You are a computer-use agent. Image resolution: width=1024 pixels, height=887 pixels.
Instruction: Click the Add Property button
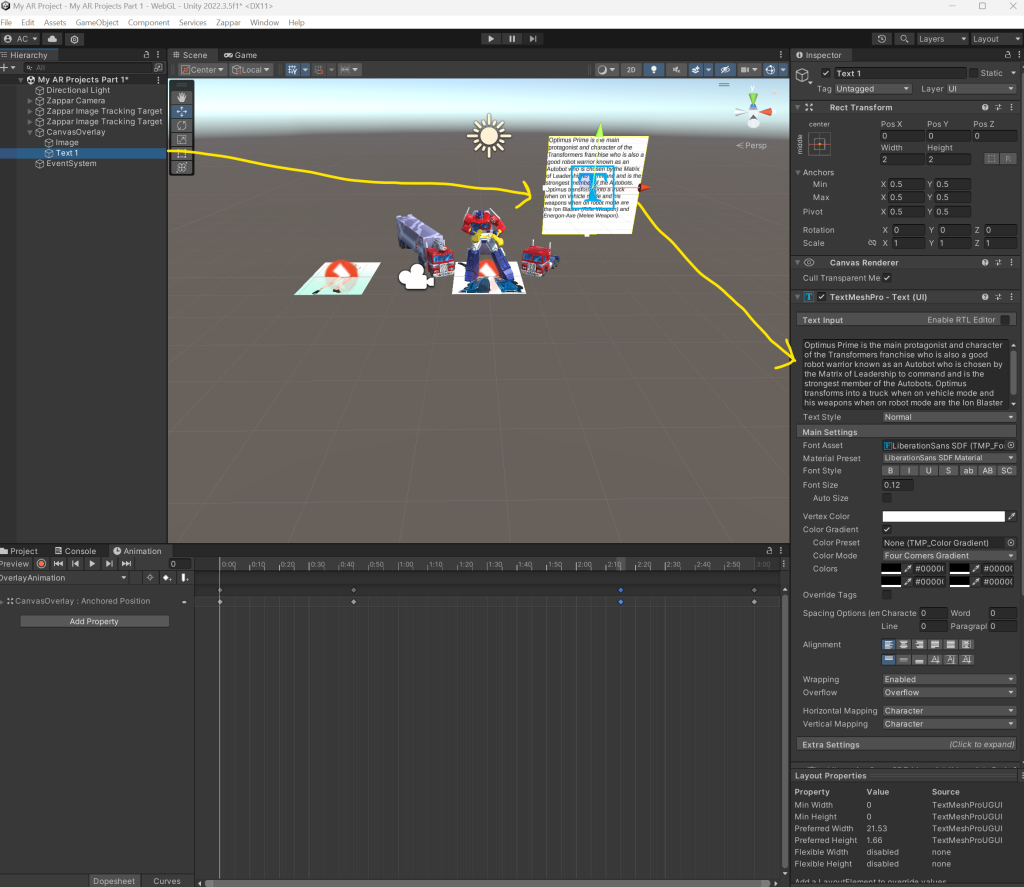[94, 621]
